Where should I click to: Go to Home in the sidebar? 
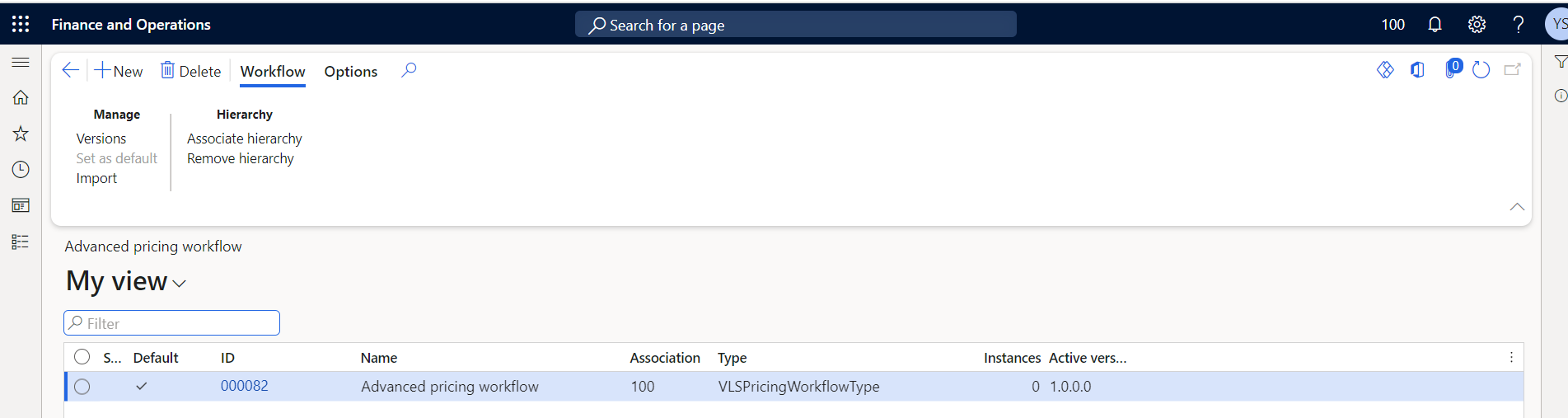point(21,97)
